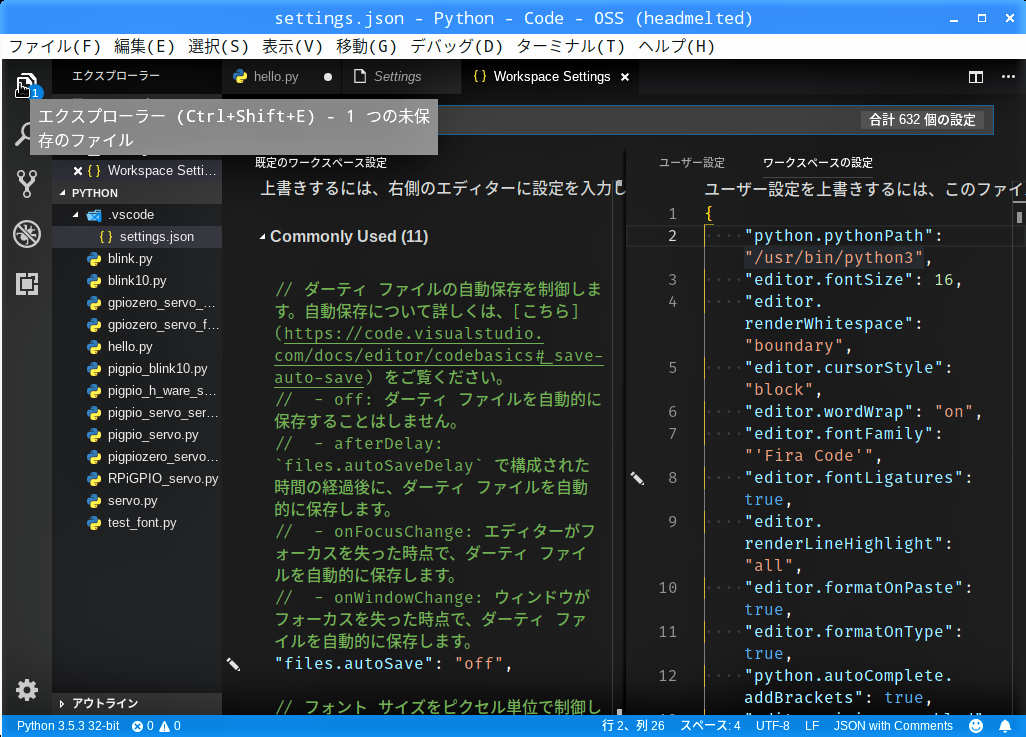
Task: Click the "editor.fontSize": 16 line
Action: (853, 280)
